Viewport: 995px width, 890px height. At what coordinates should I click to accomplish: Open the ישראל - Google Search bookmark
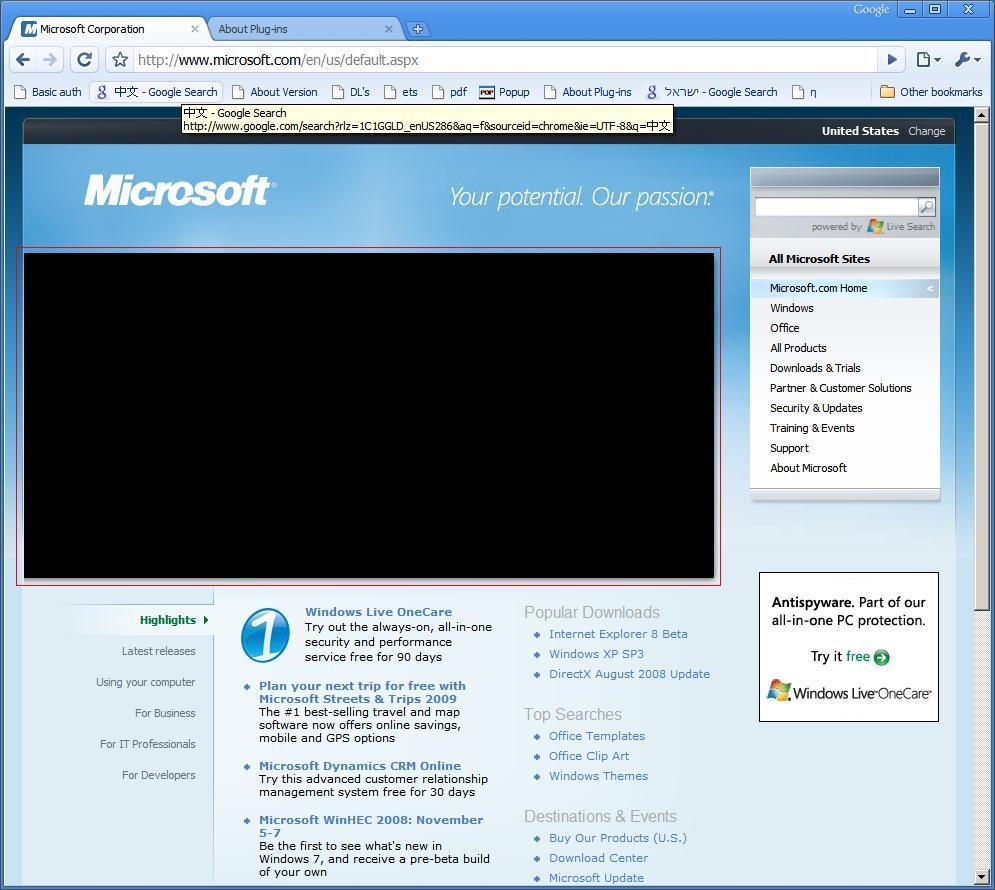tap(711, 92)
